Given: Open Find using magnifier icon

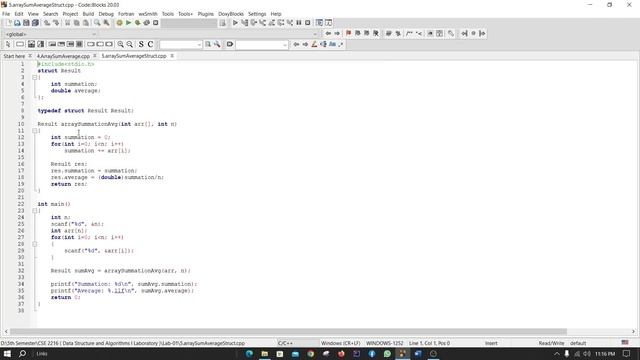Looking at the screenshot, I should pyautogui.click(x=97, y=23).
